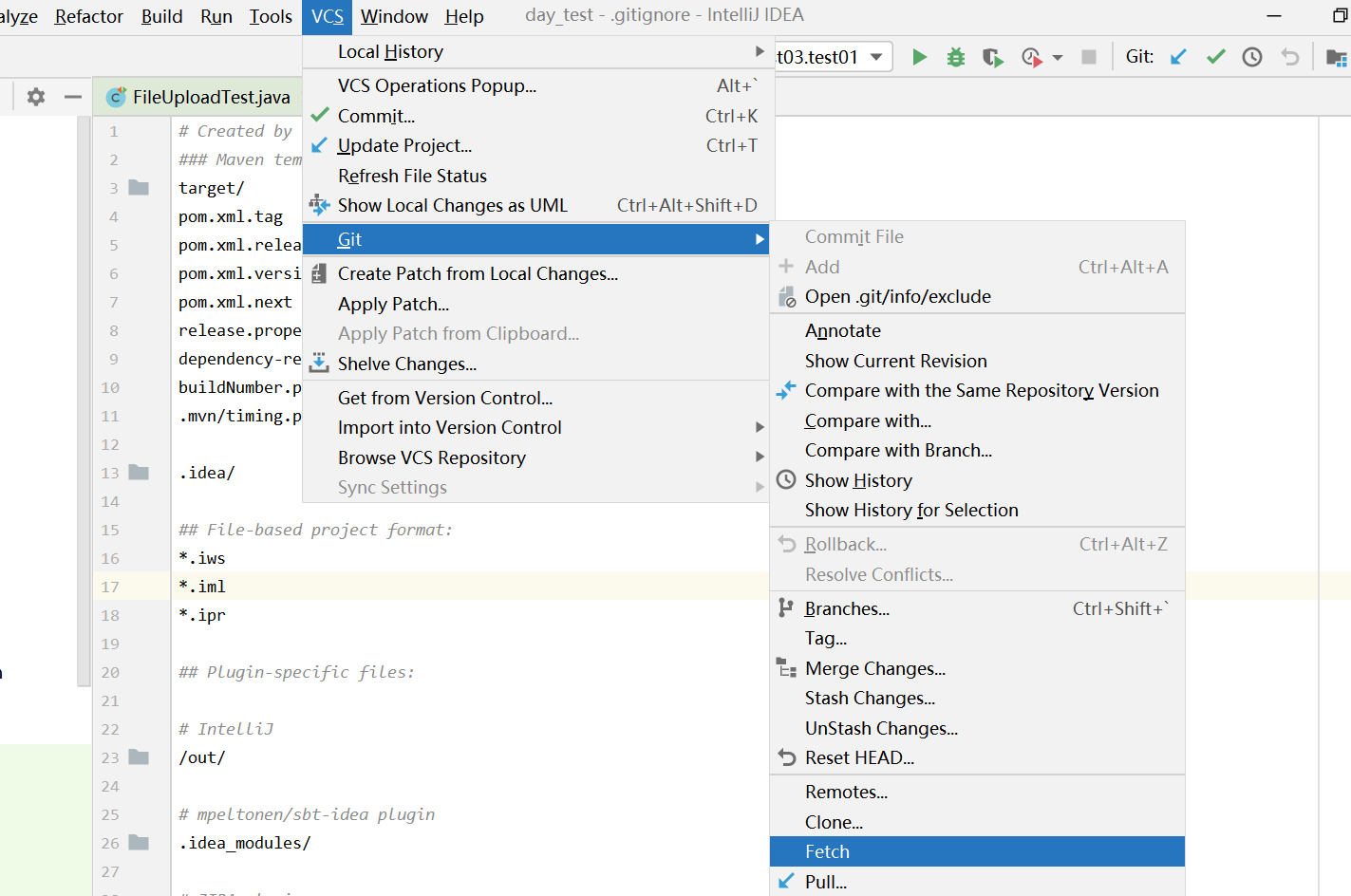This screenshot has width=1351, height=896.
Task: Open project structure icon at toolbar right
Action: 1336,58
